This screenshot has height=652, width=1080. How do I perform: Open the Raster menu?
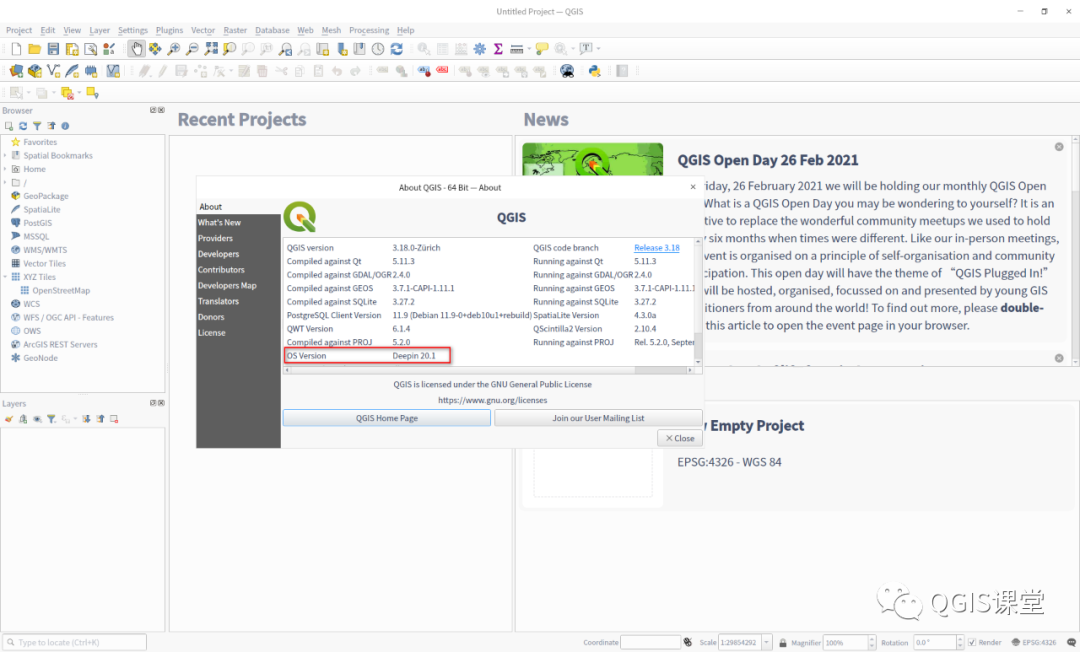click(235, 30)
